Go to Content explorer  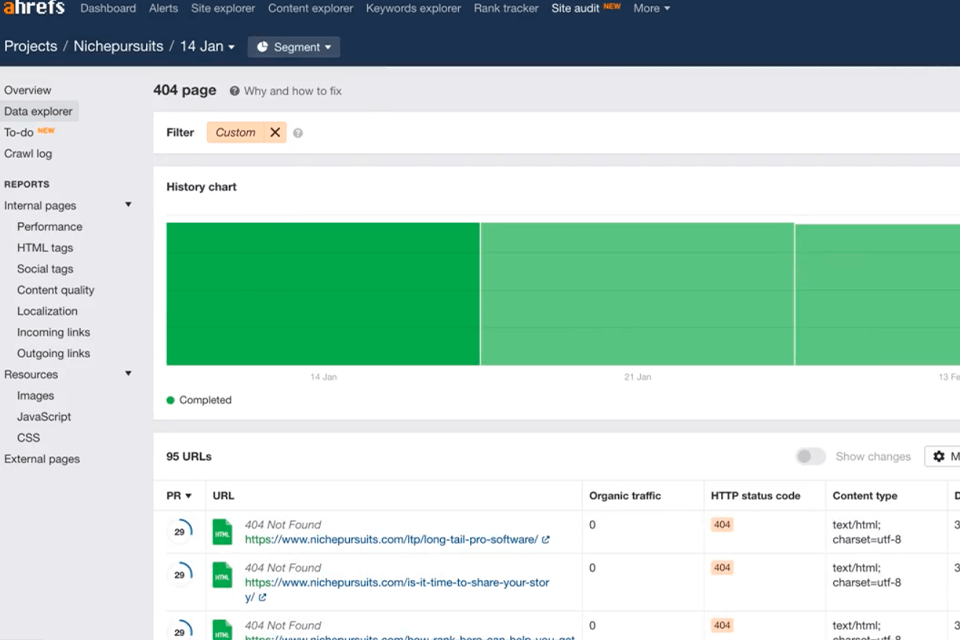click(310, 9)
